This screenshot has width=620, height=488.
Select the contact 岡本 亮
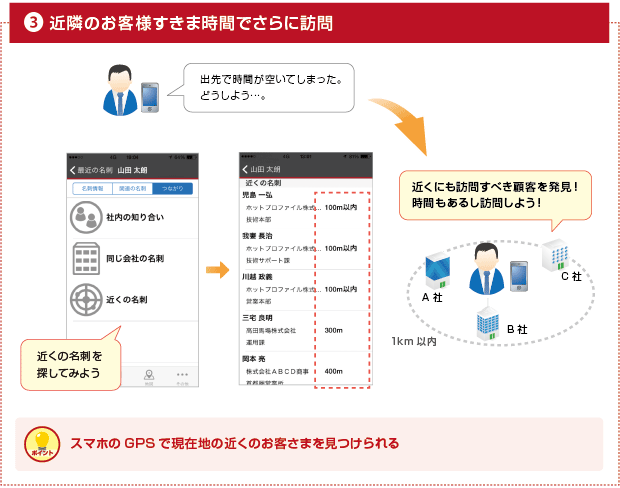coord(254,359)
